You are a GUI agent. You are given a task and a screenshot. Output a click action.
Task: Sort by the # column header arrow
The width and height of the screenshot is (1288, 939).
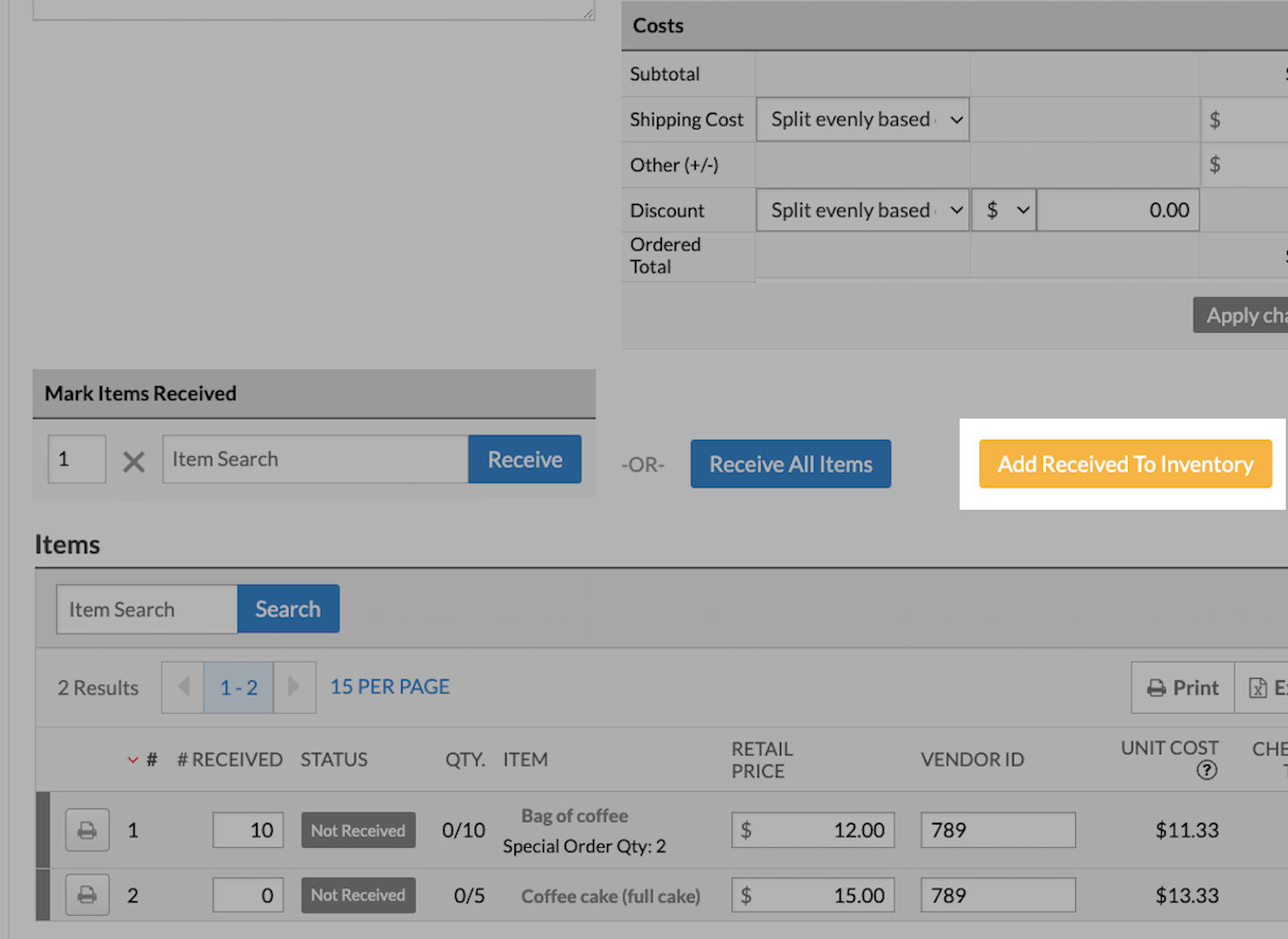133,760
